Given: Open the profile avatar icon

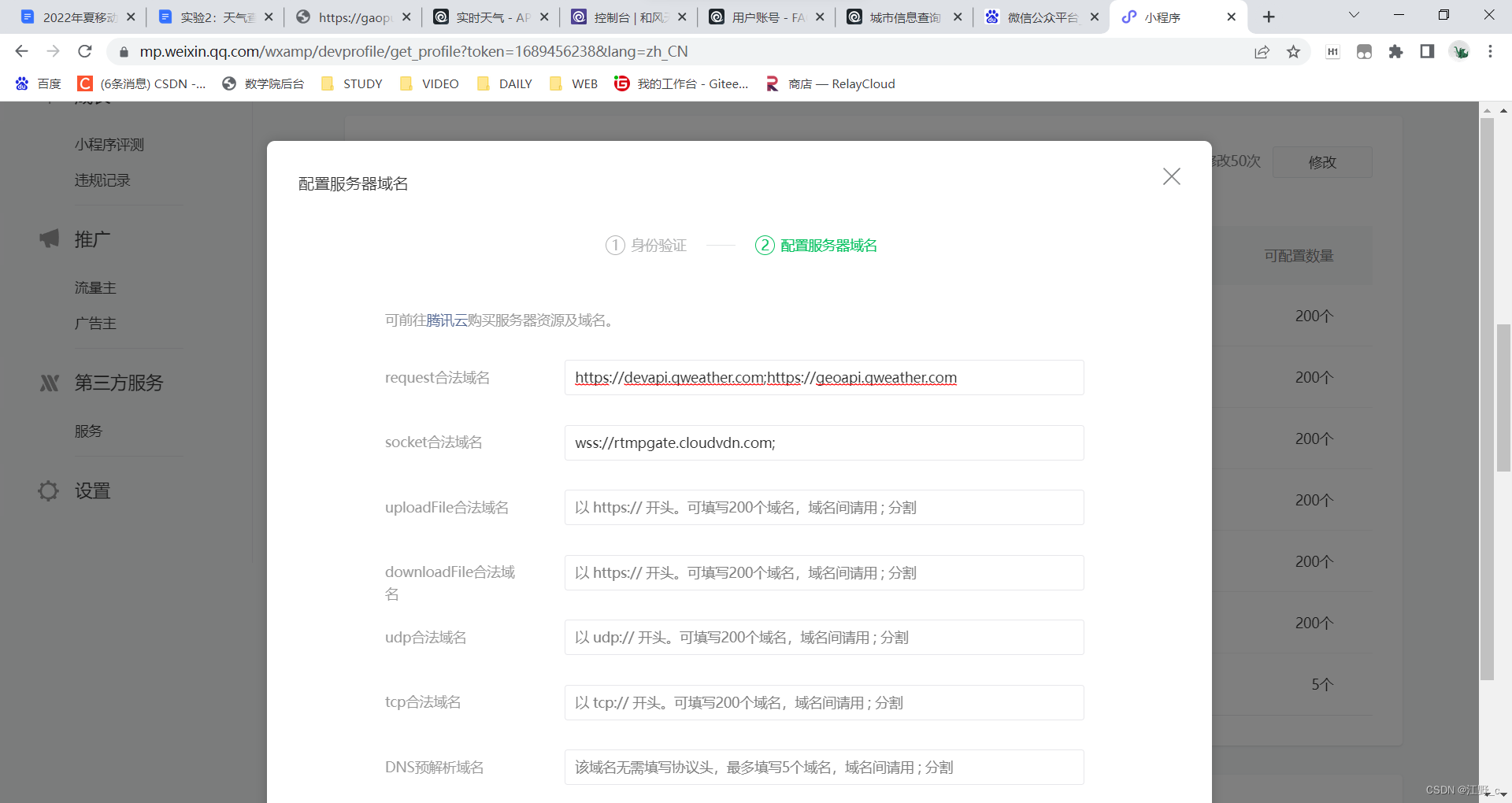Looking at the screenshot, I should (x=1460, y=51).
